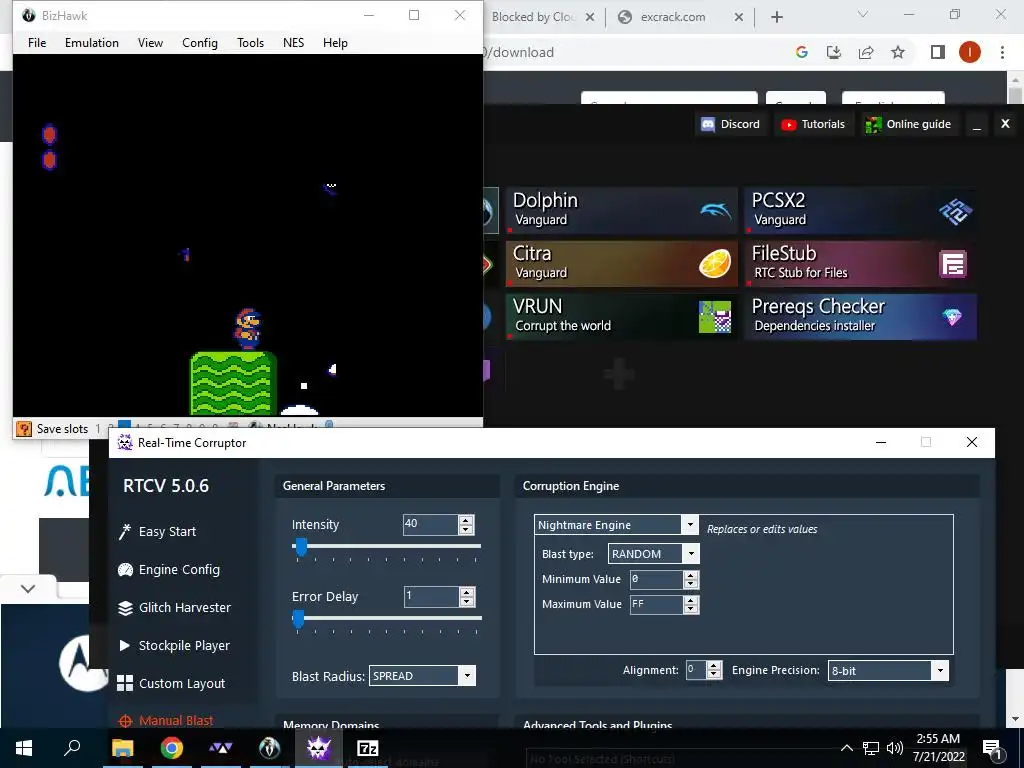Viewport: 1024px width, 768px height.
Task: Open the File menu in BizHawk
Action: coord(37,42)
